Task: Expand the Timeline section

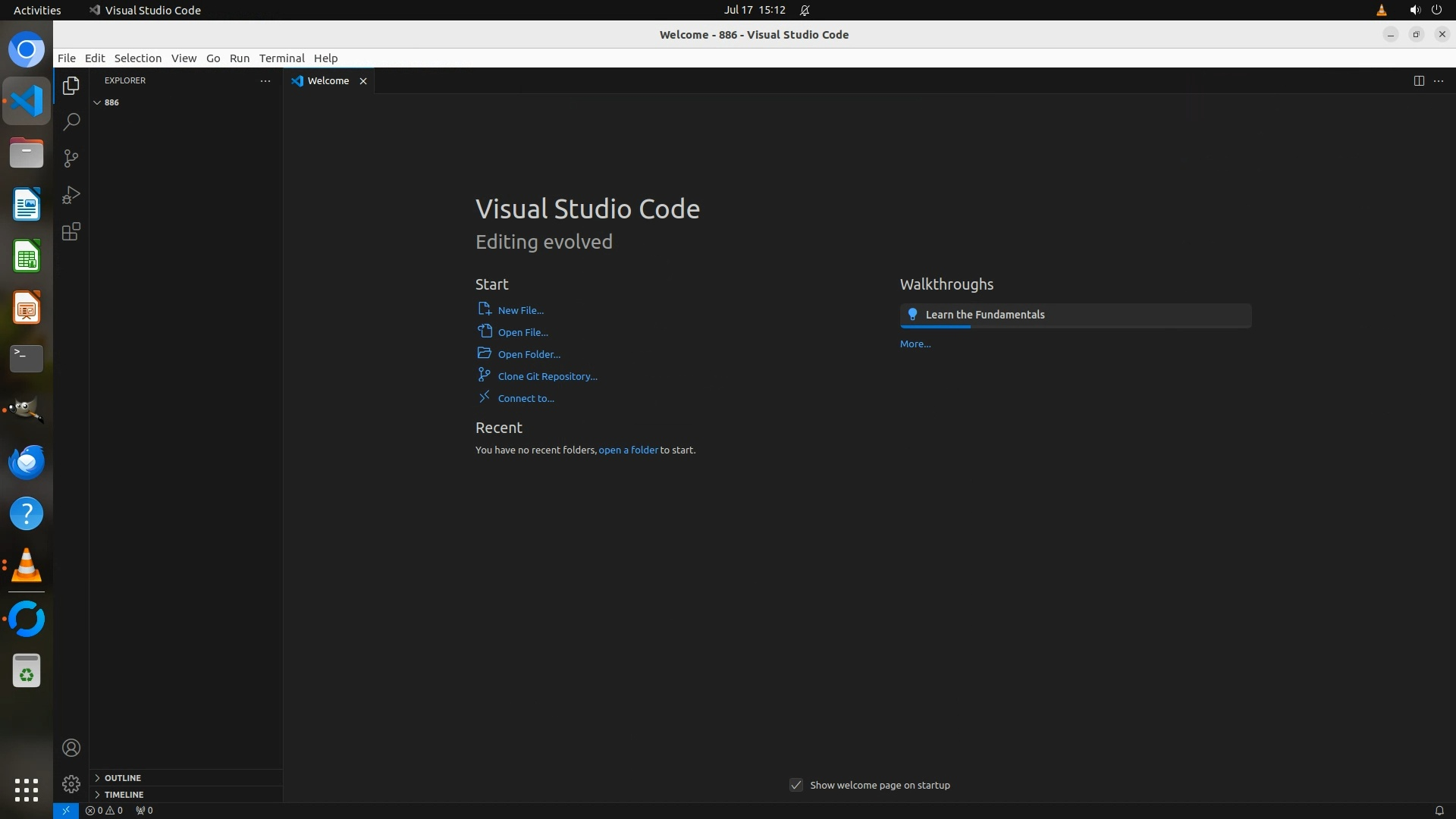Action: click(x=124, y=795)
